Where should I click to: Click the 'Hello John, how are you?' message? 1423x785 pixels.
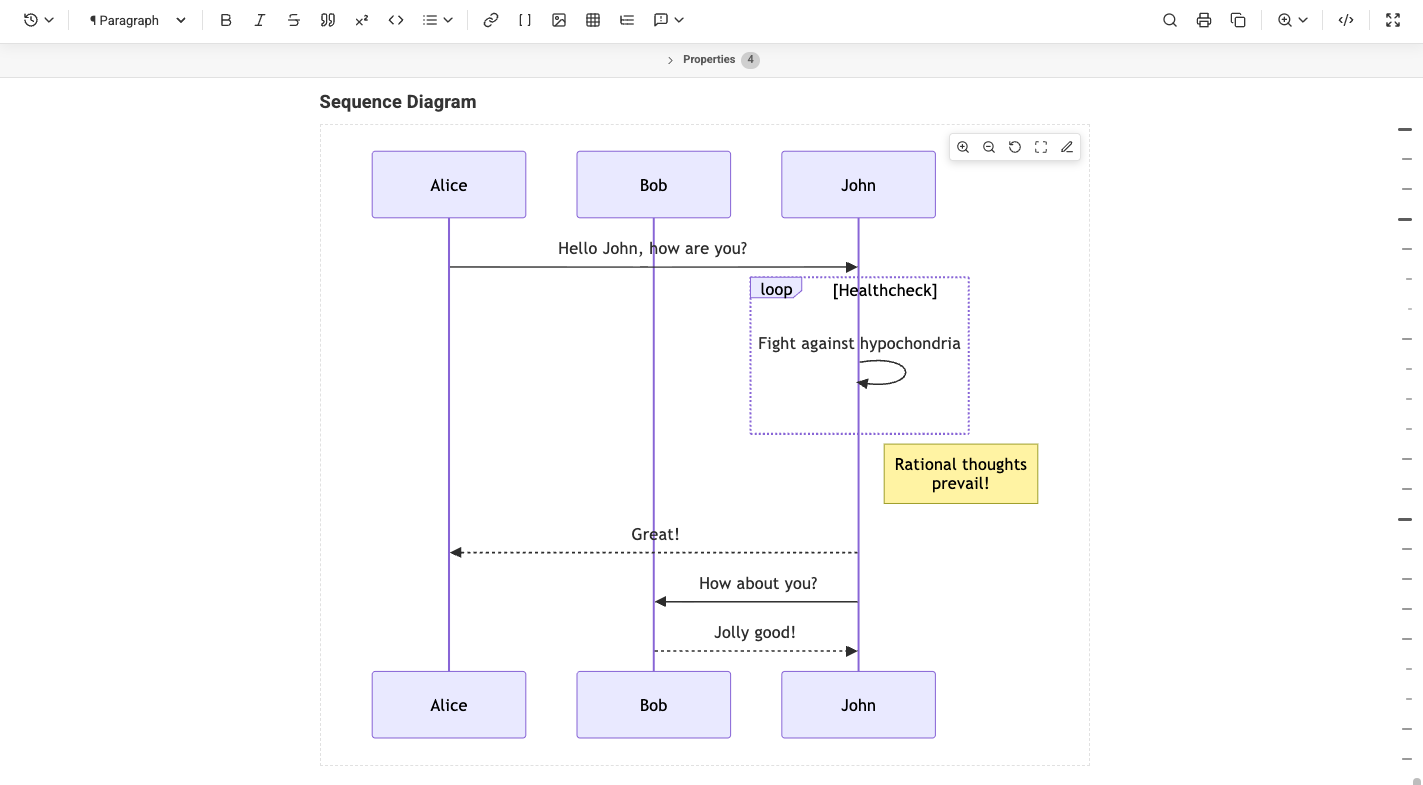[x=653, y=248]
